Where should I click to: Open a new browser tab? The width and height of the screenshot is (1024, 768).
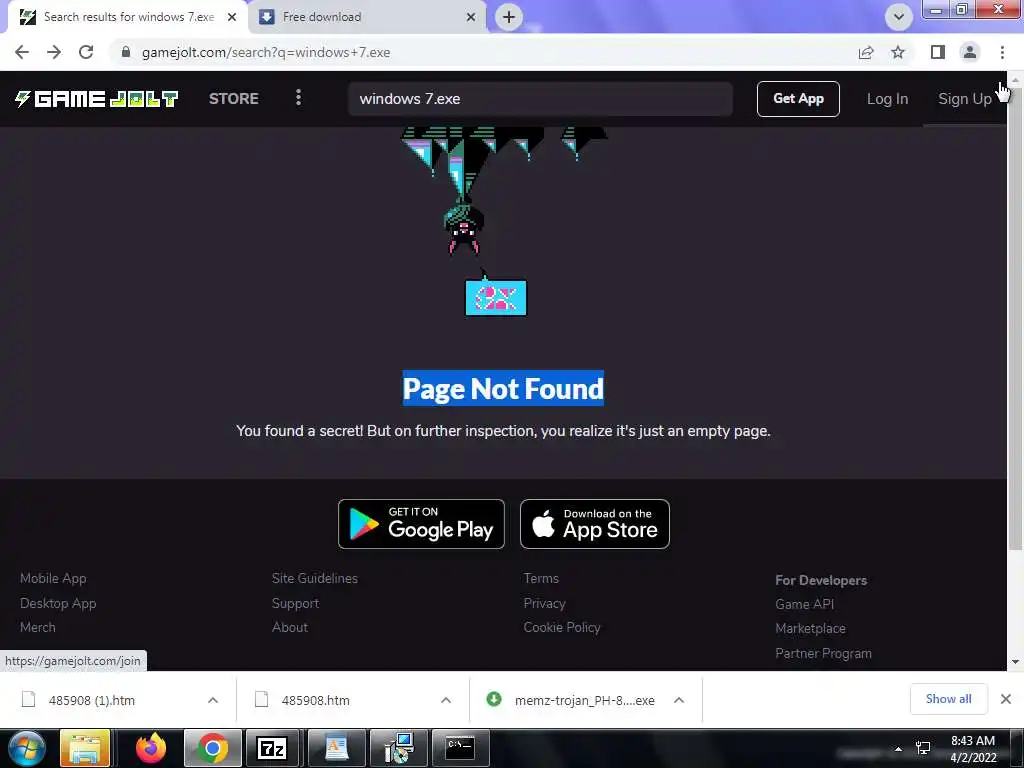[x=509, y=17]
